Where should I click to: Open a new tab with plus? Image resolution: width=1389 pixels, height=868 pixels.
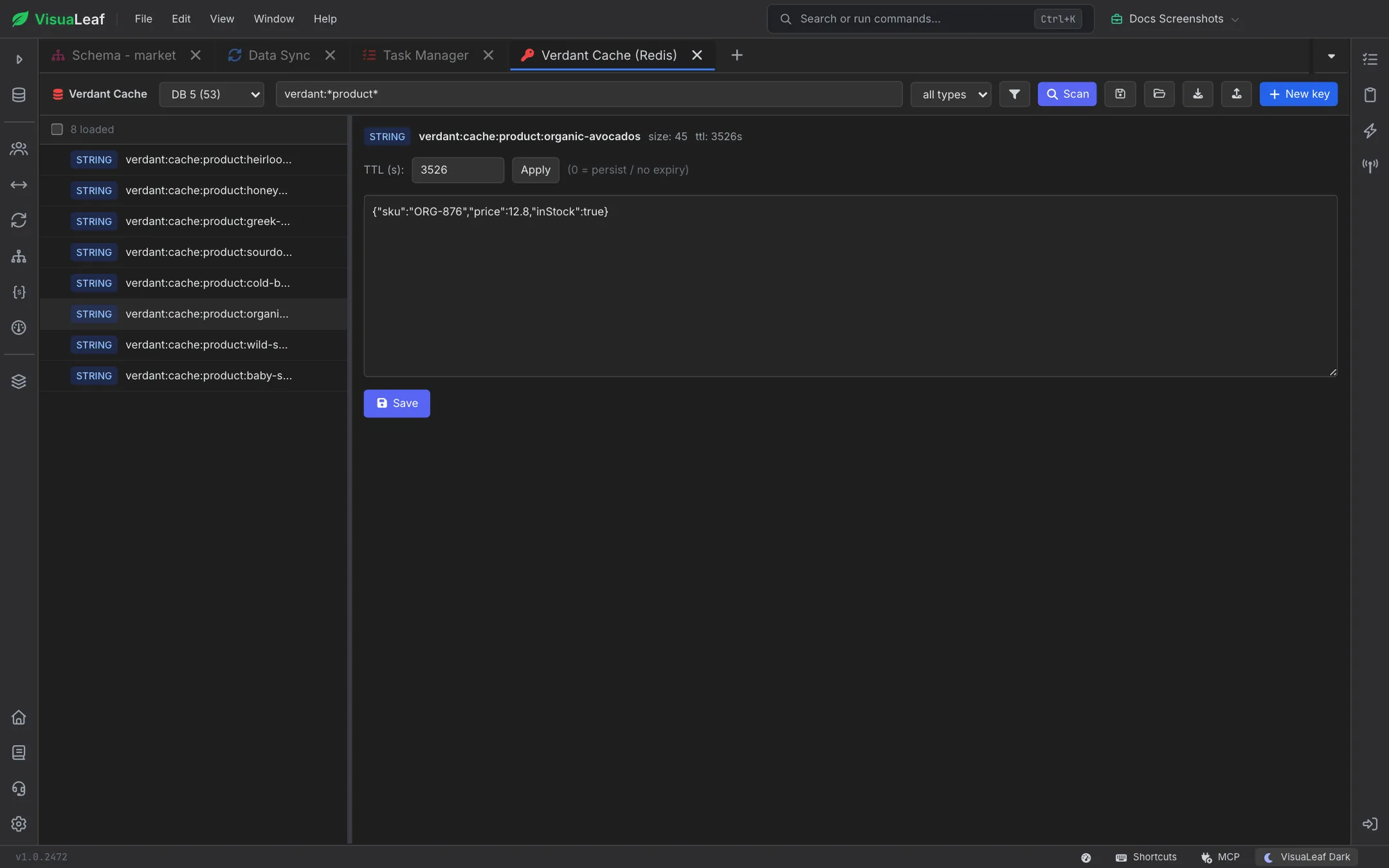[737, 55]
